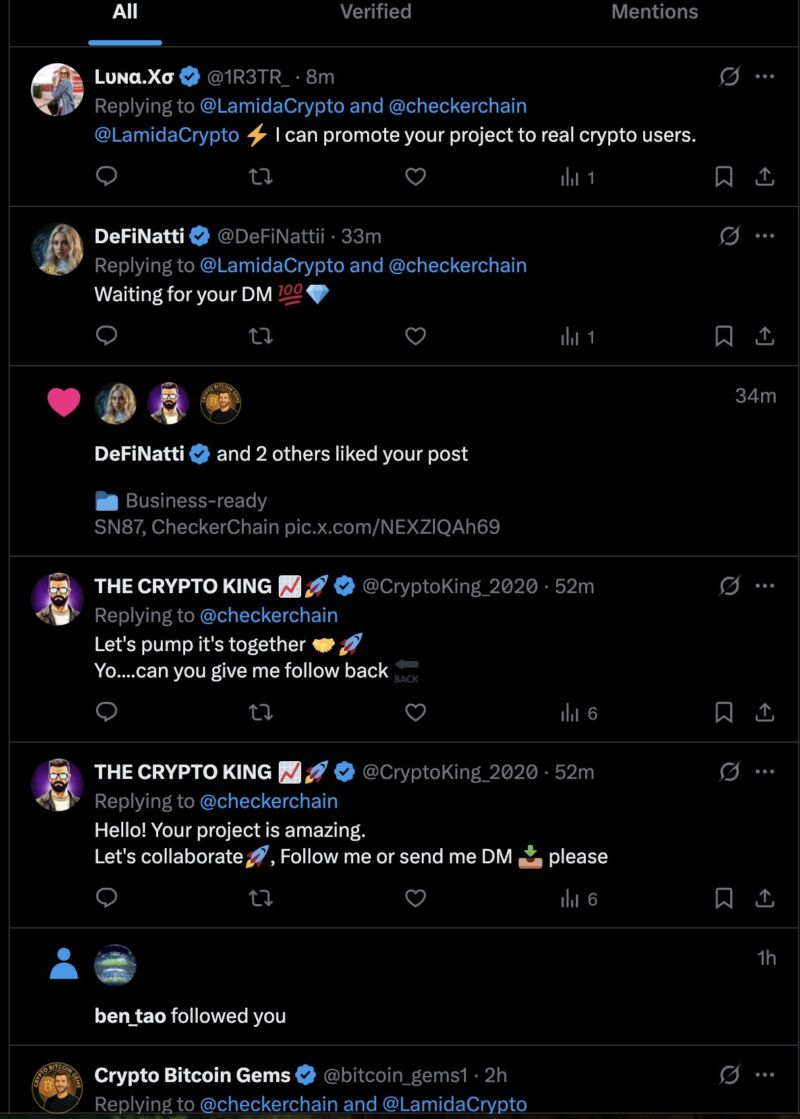This screenshot has width=800, height=1119.
Task: Like Luna.Xo's reply
Action: [415, 177]
